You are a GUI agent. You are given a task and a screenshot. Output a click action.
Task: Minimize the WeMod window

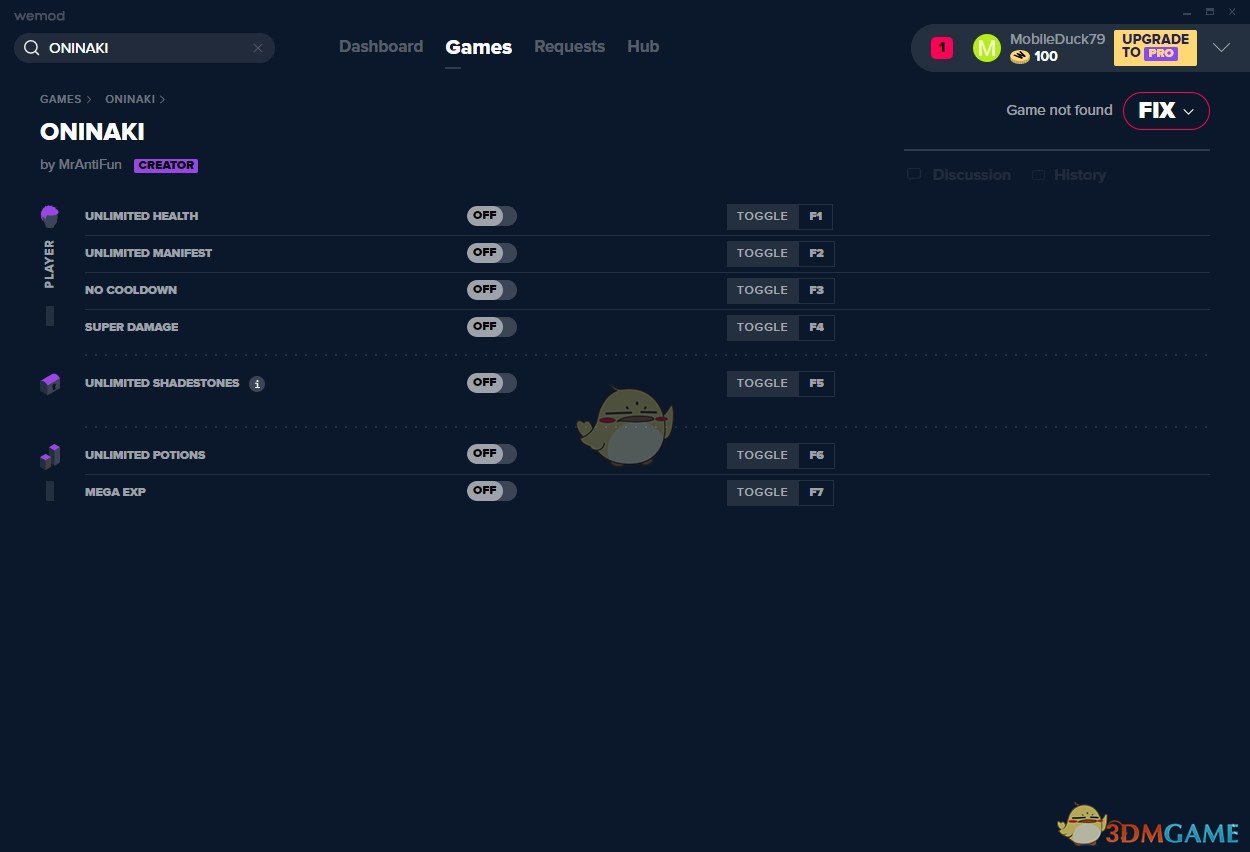click(x=1187, y=11)
